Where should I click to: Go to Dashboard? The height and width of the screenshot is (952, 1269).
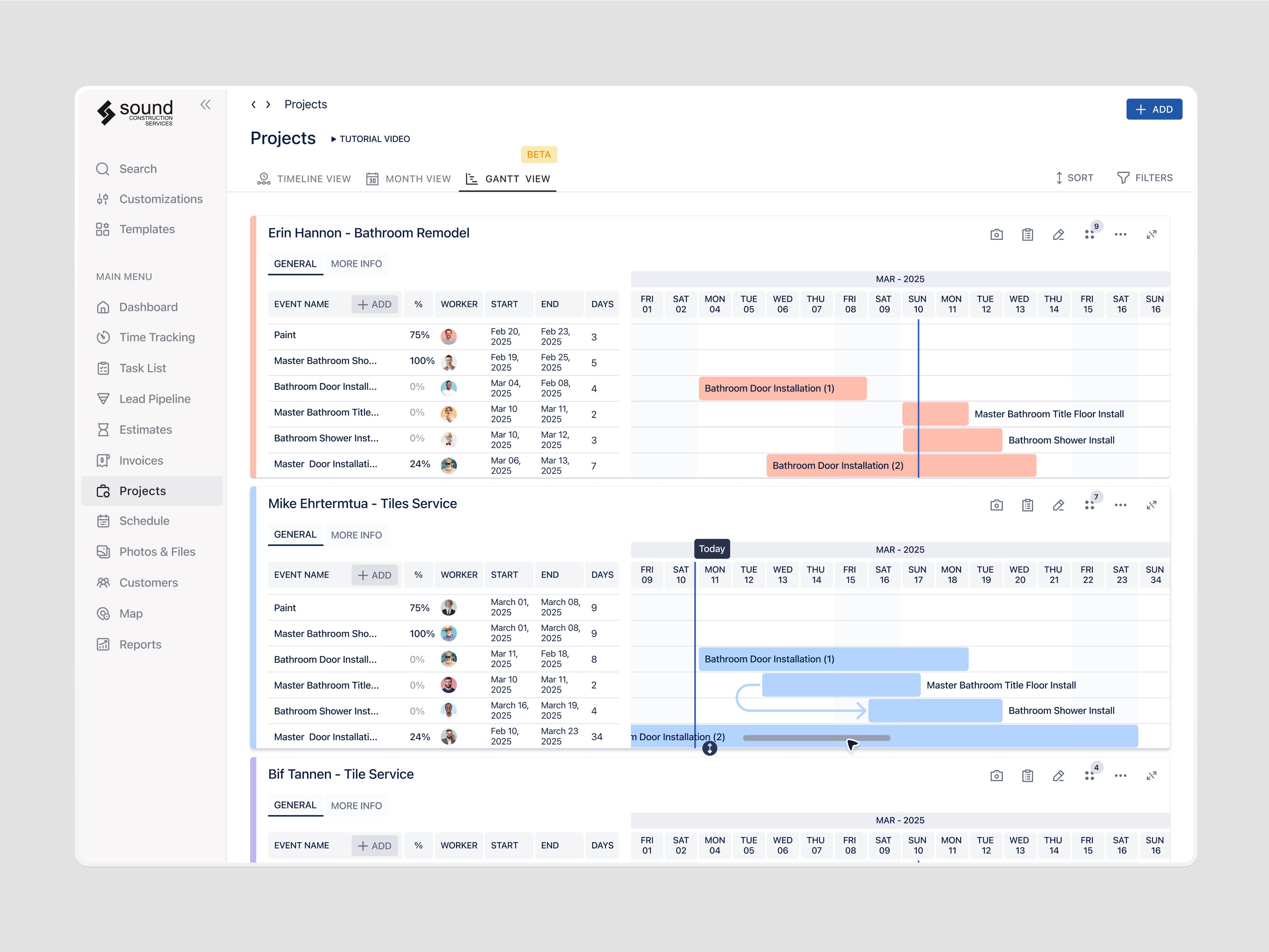[137, 307]
